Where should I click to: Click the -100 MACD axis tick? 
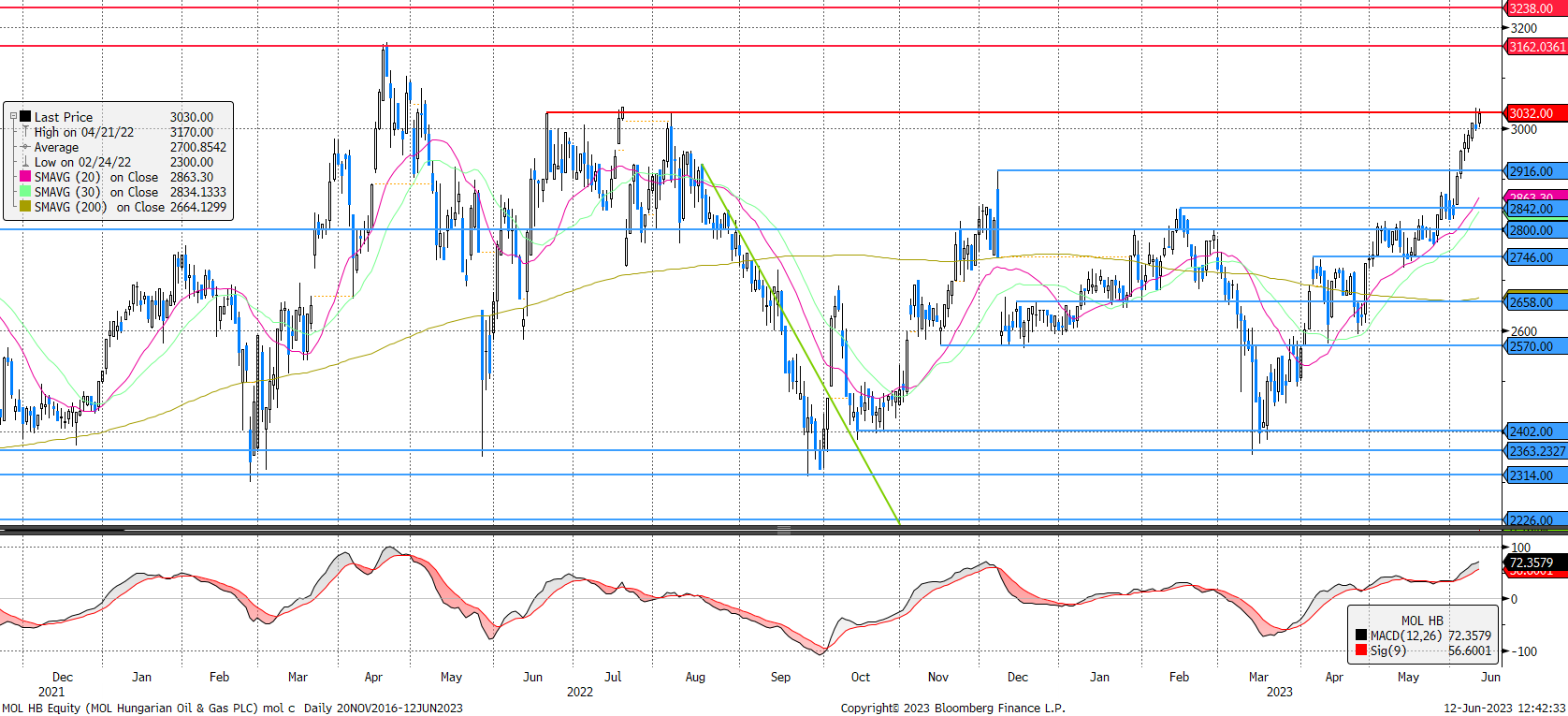coord(1525,651)
